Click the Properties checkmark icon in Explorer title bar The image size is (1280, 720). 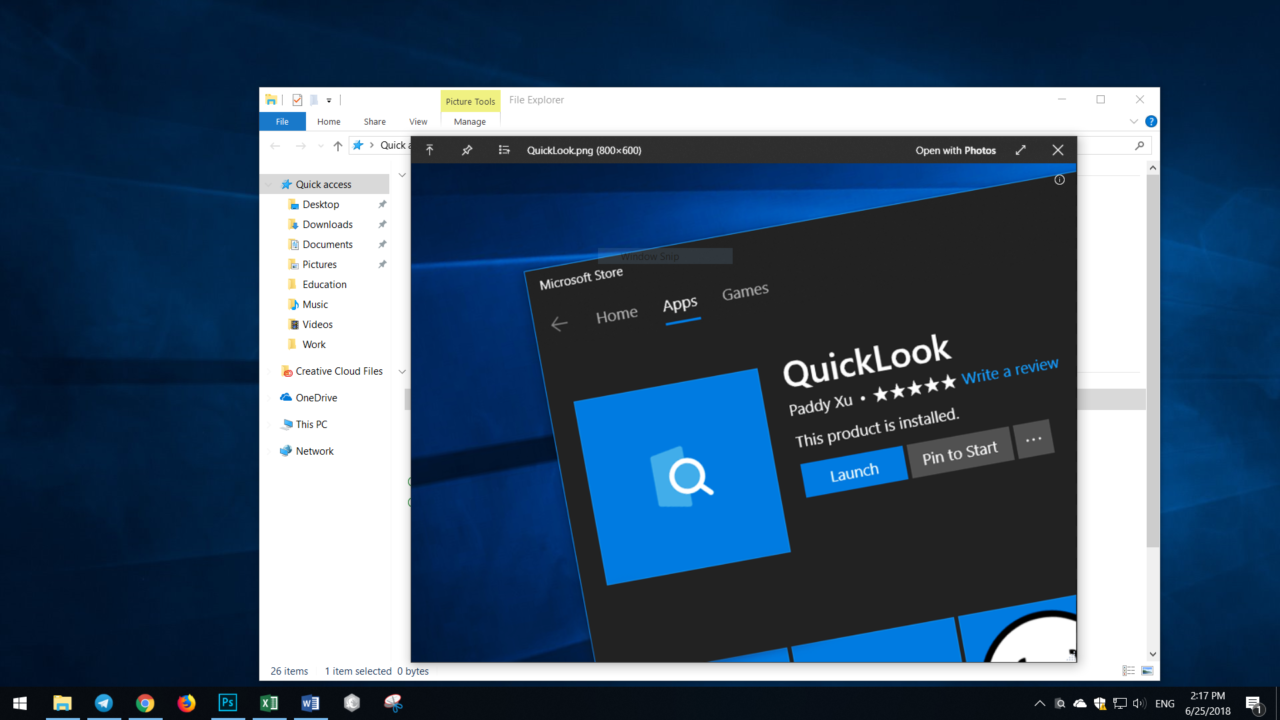(x=297, y=100)
